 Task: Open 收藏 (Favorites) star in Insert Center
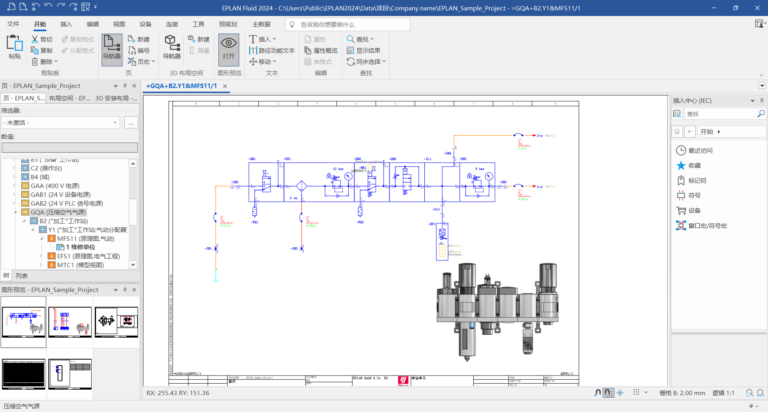689,166
